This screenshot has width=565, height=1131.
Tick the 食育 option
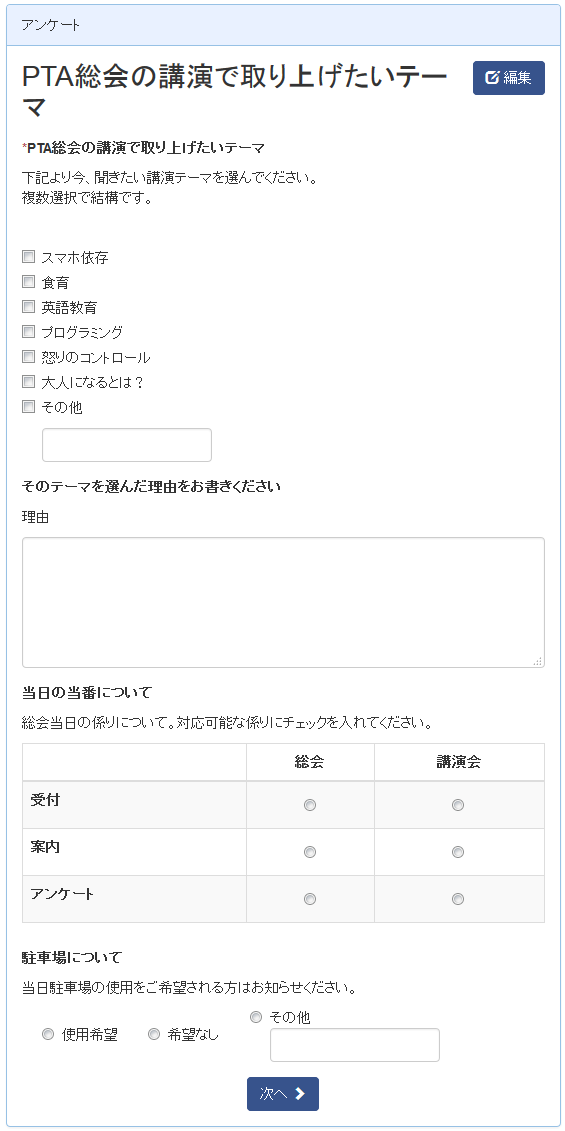coord(29,281)
